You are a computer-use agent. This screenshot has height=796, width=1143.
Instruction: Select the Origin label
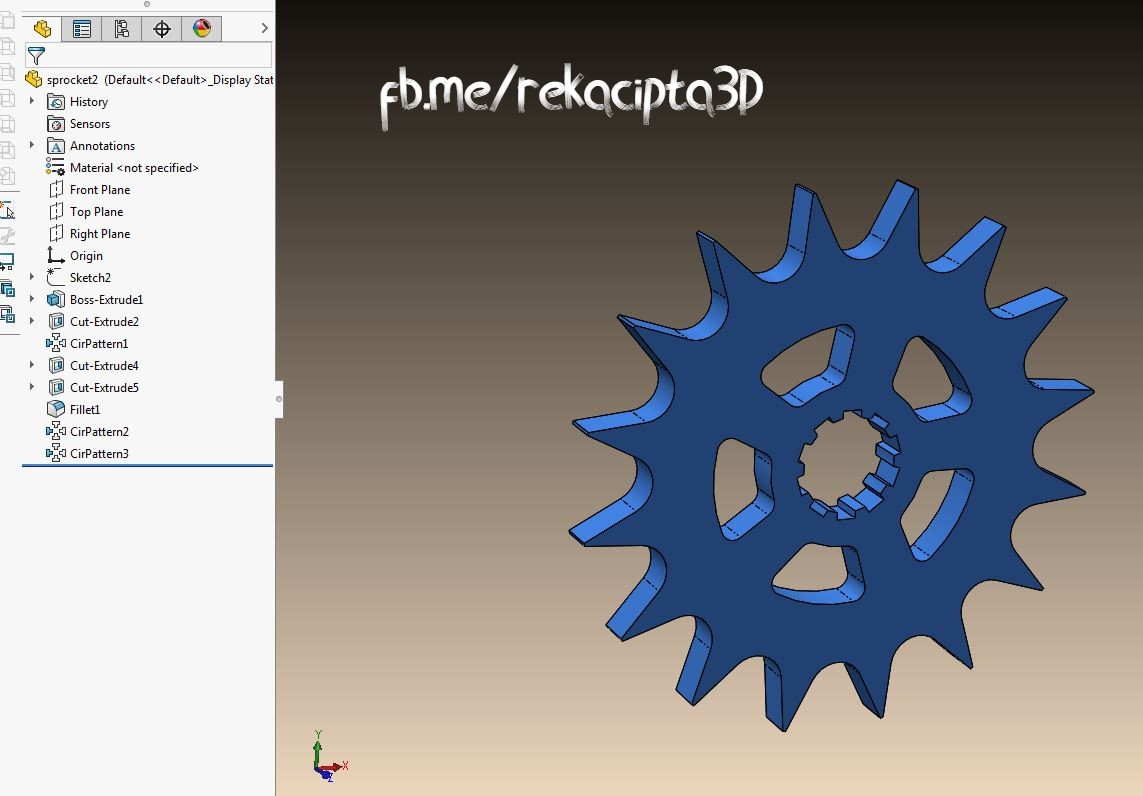pyautogui.click(x=86, y=256)
